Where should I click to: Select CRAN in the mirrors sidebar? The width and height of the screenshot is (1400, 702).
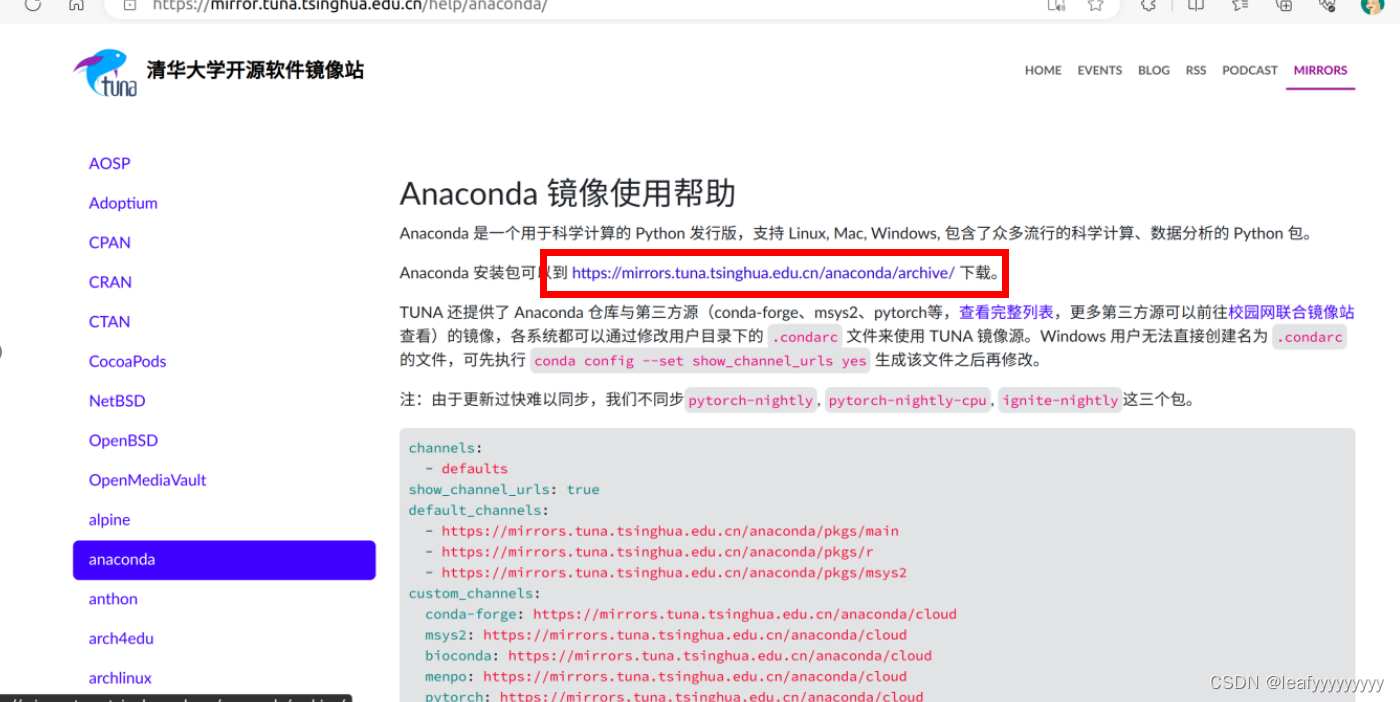[110, 282]
